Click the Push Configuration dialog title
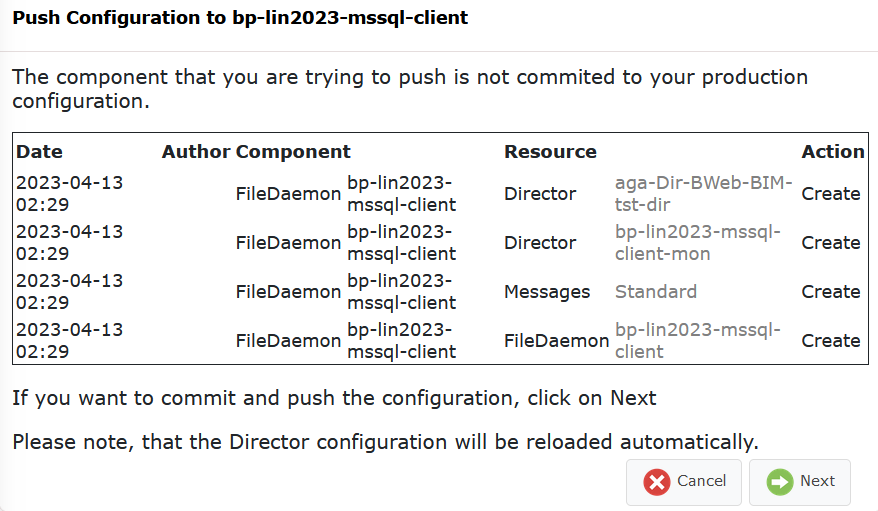878x511 pixels. tap(240, 18)
